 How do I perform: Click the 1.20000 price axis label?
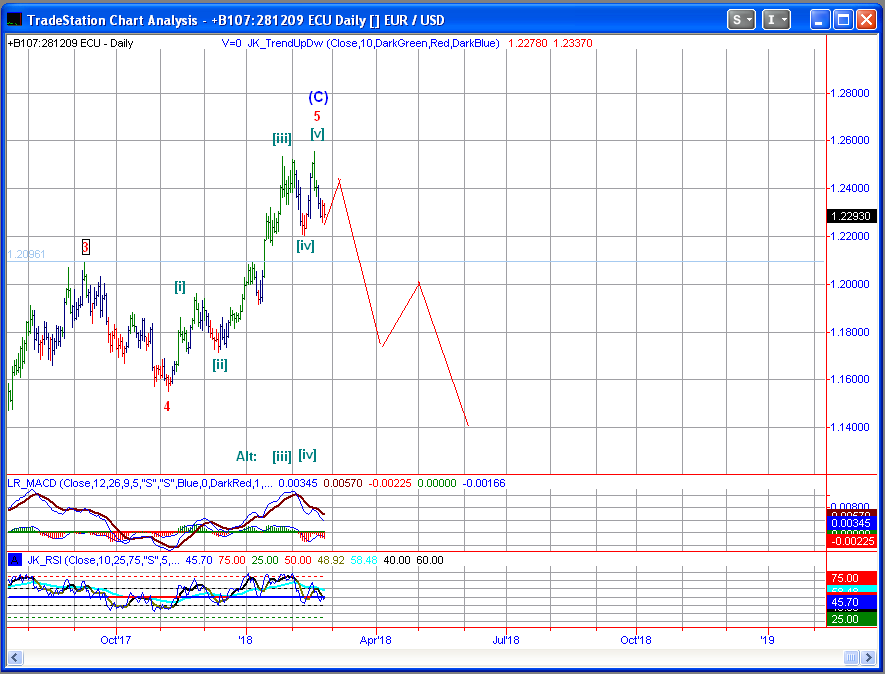(x=850, y=285)
